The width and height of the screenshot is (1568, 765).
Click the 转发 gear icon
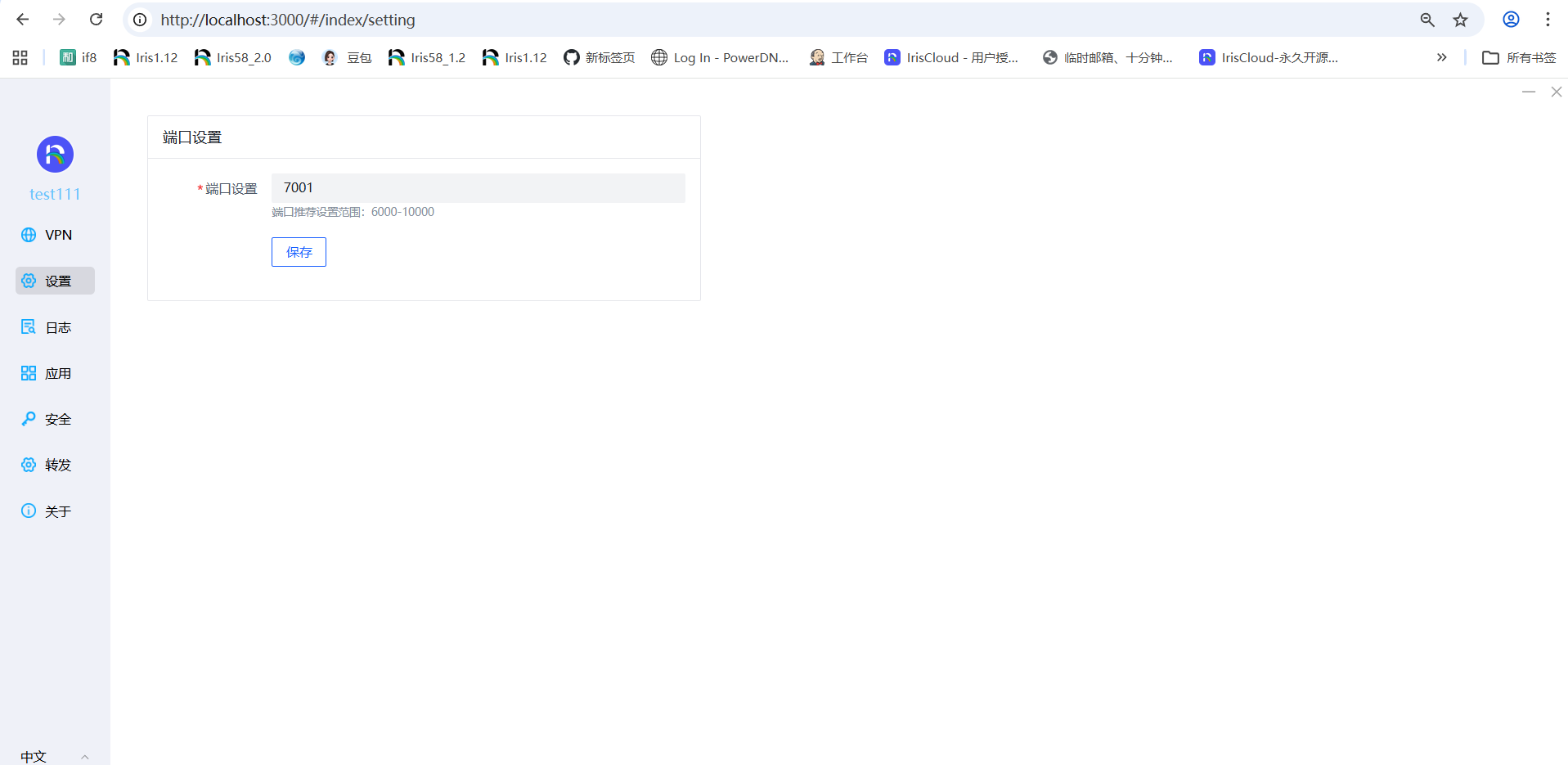[x=29, y=465]
